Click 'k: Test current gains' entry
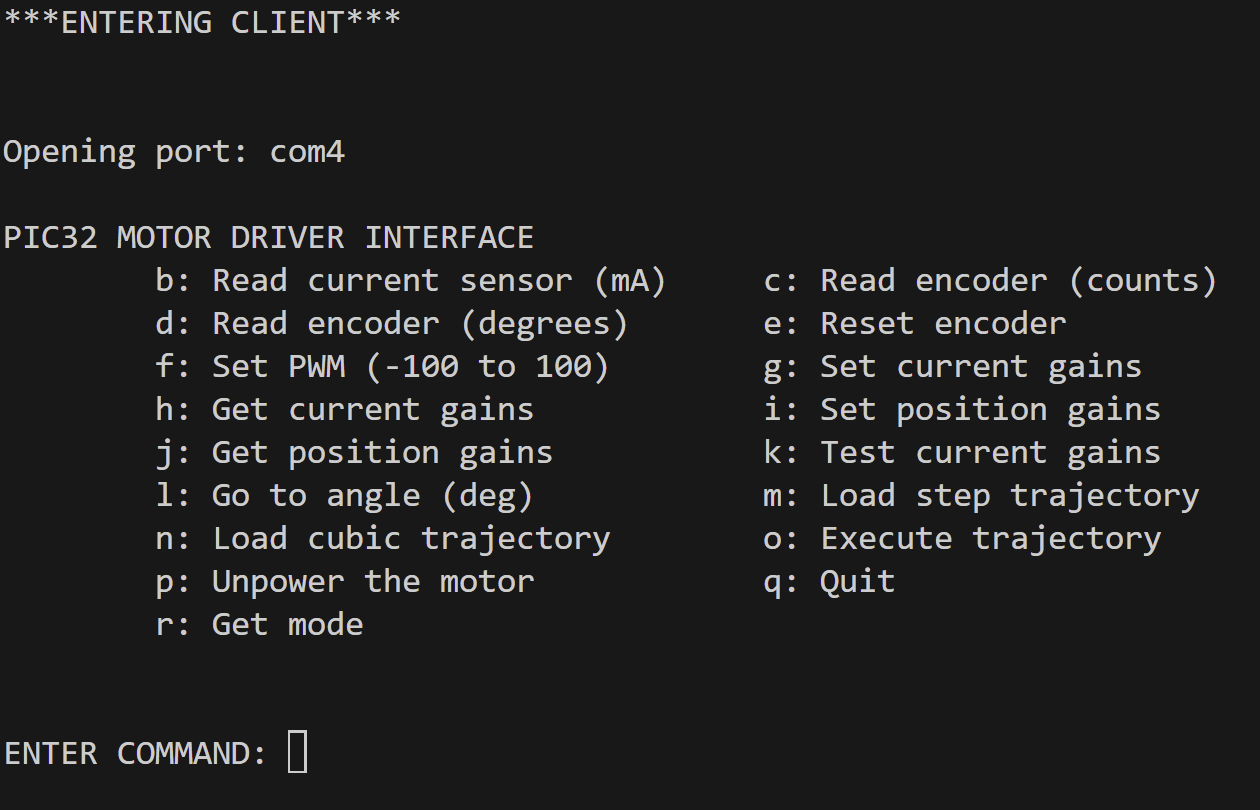This screenshot has width=1260, height=810. point(962,453)
